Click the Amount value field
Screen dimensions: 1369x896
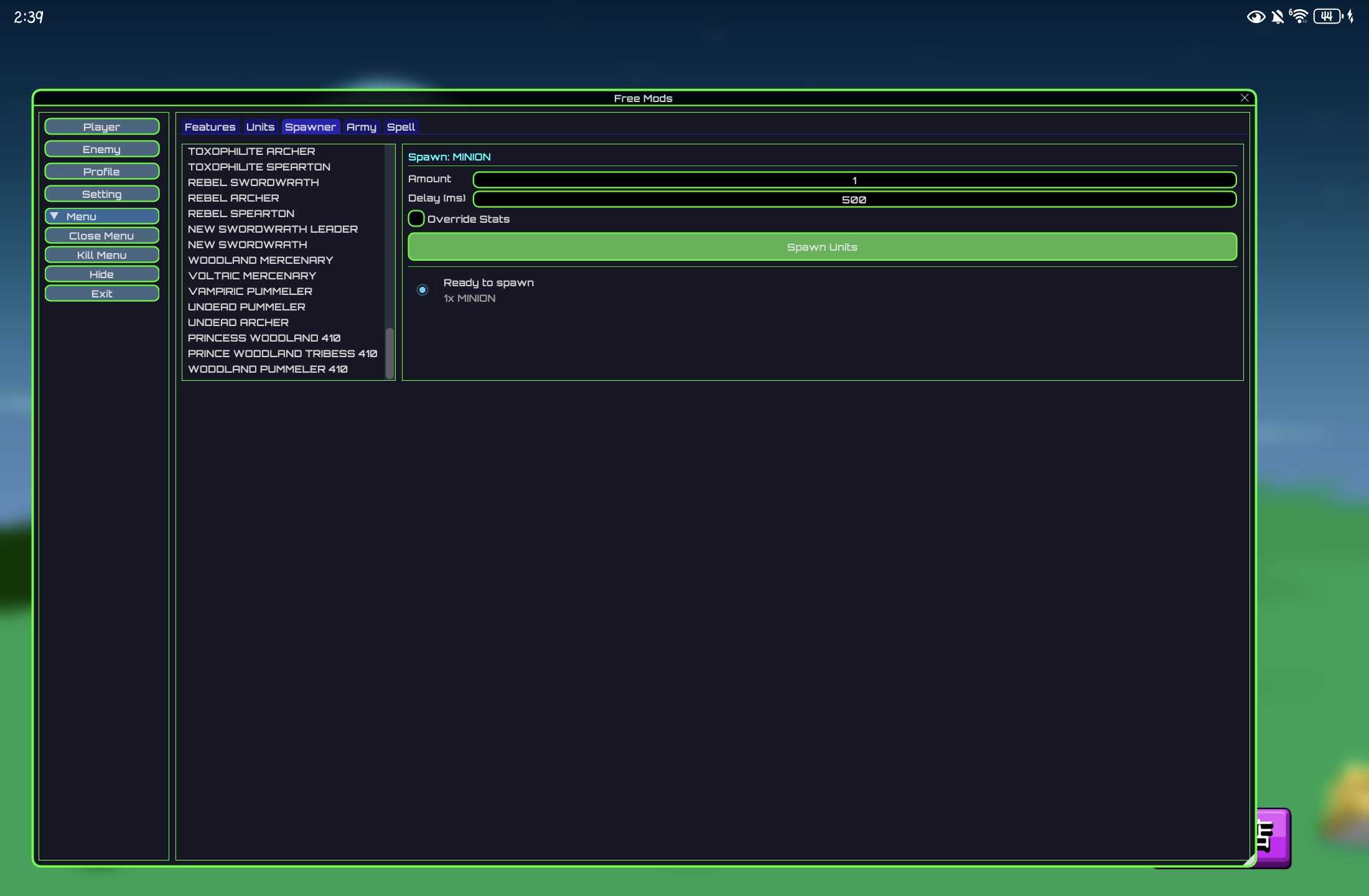(x=854, y=180)
